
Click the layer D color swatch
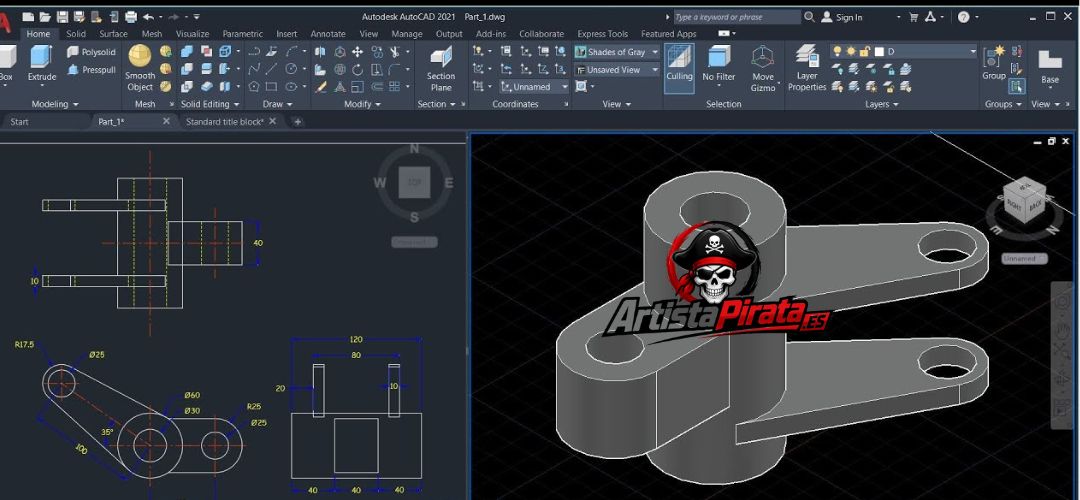[880, 52]
